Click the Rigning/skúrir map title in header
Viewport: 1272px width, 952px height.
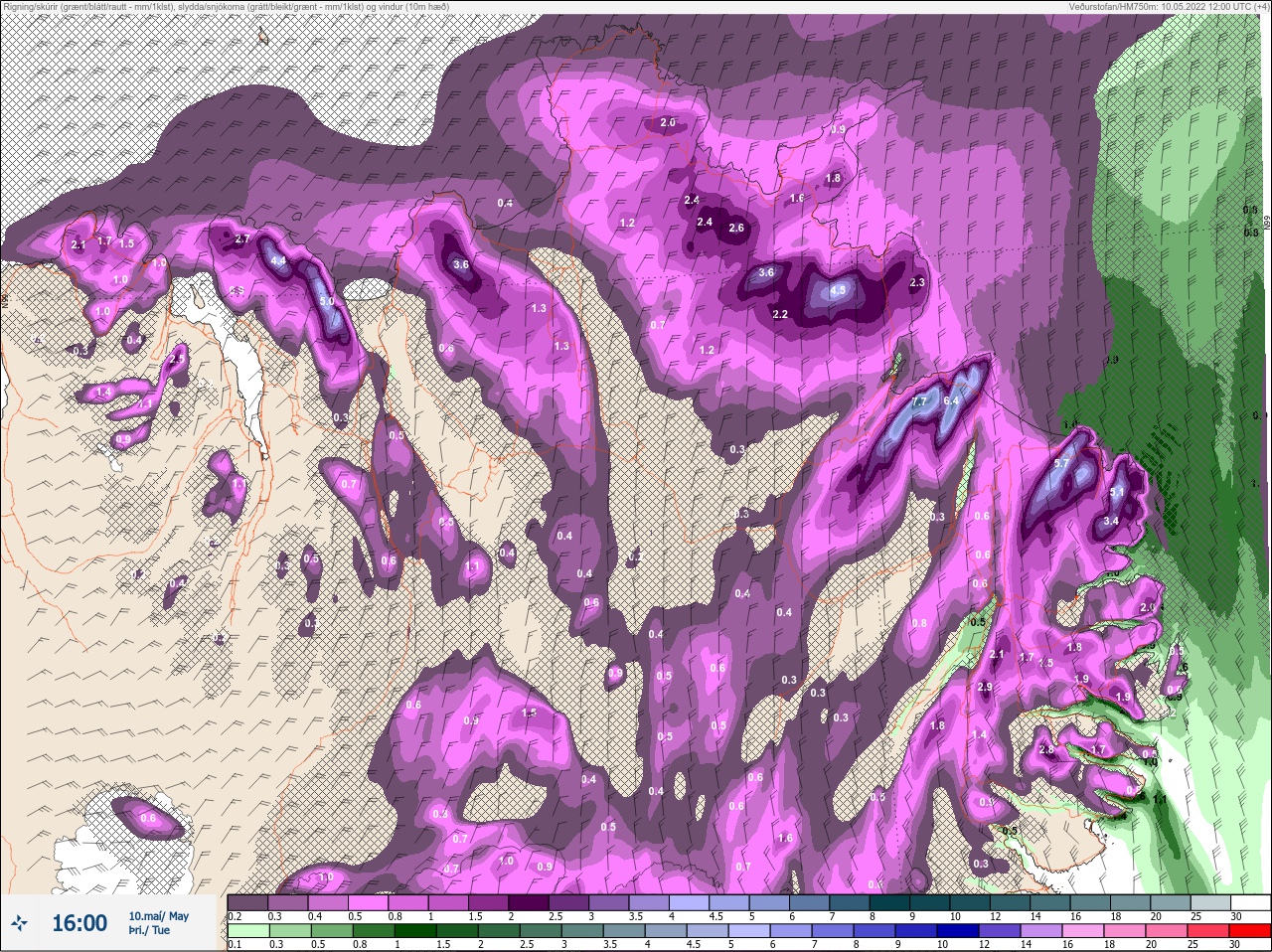point(225,6)
